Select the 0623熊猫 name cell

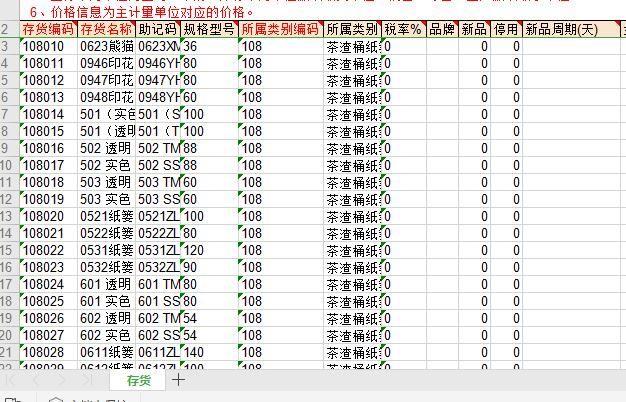tap(106, 46)
